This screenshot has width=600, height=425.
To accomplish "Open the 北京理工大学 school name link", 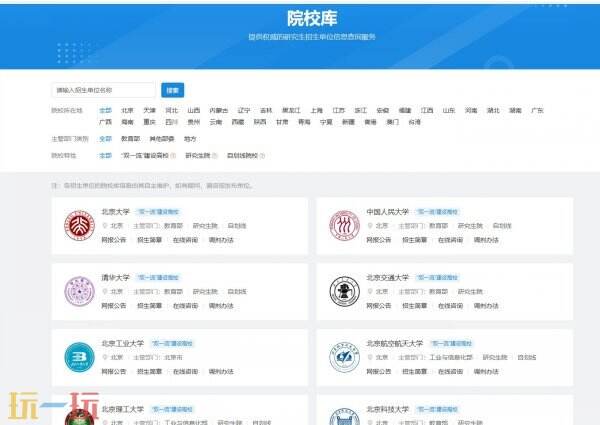I will point(122,409).
